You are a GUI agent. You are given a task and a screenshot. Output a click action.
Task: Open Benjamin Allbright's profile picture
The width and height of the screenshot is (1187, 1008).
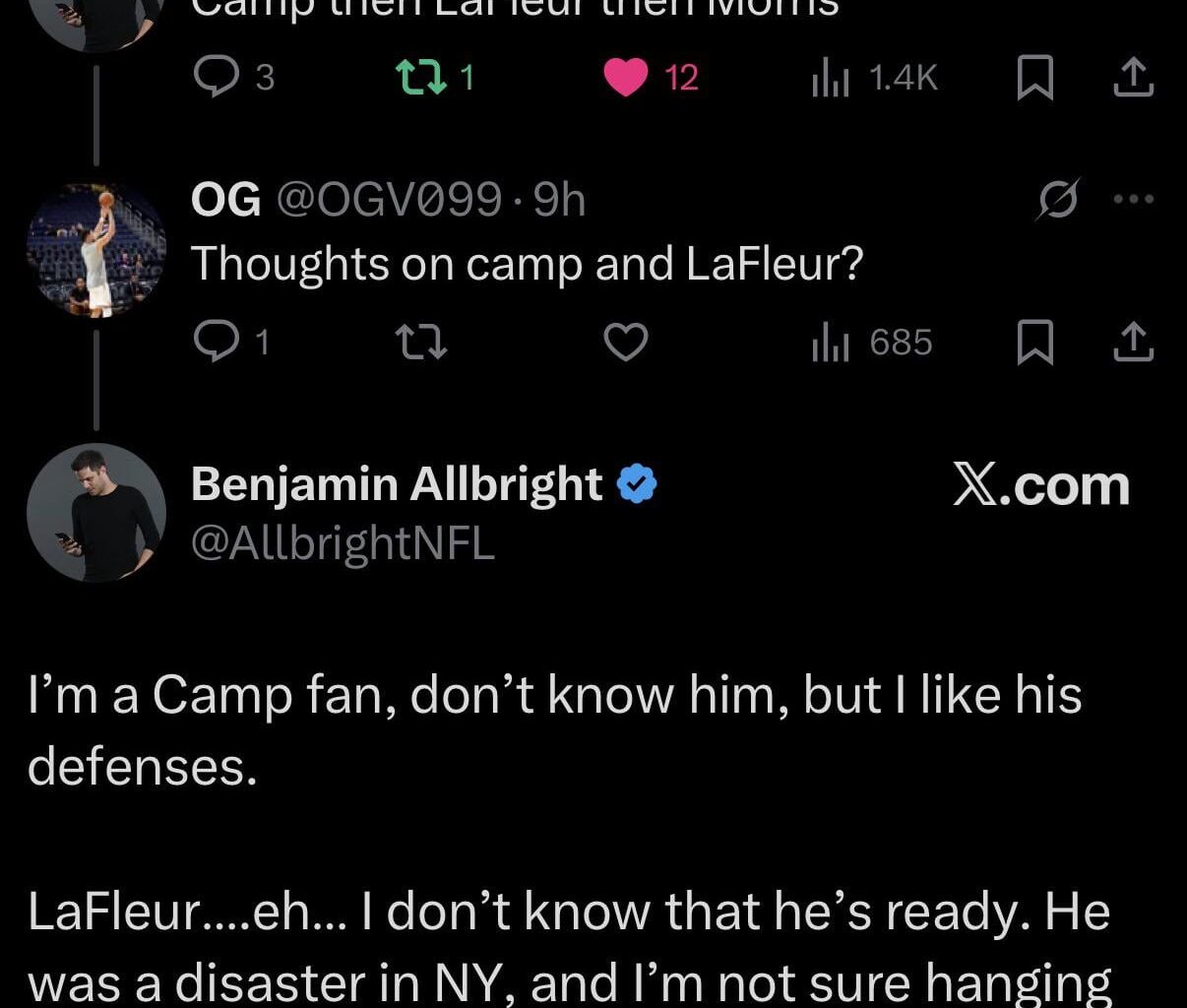94,512
